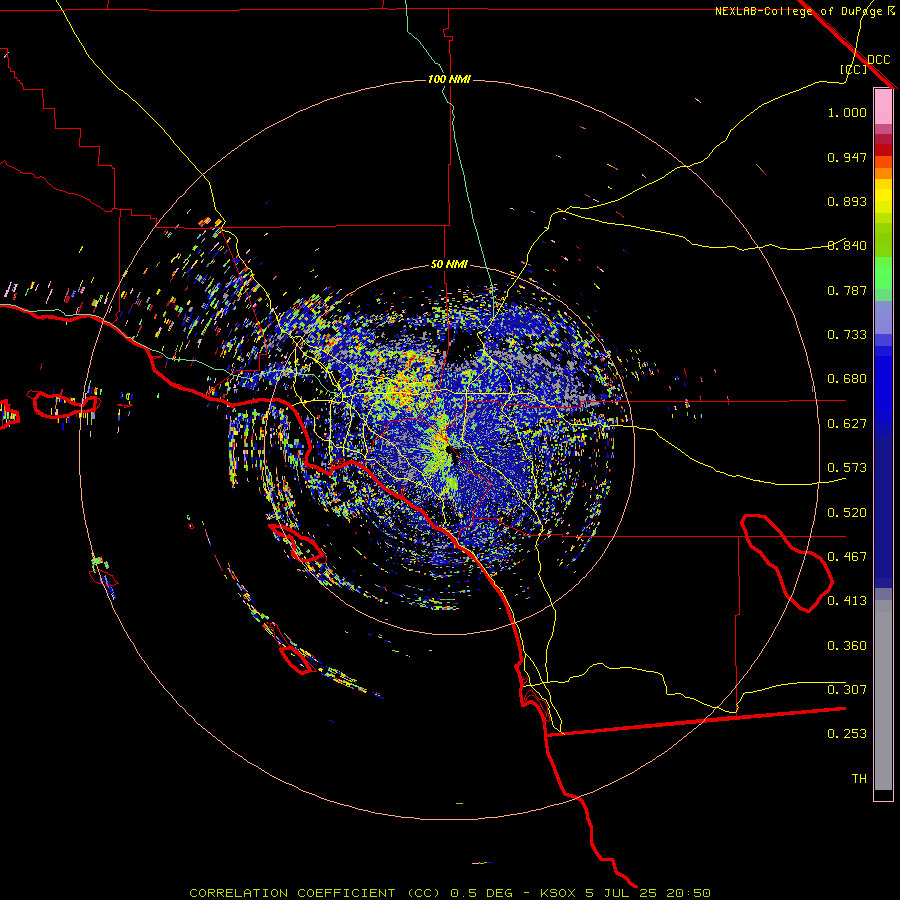Click the 0.467 scale value
This screenshot has height=900, width=900.
(847, 557)
